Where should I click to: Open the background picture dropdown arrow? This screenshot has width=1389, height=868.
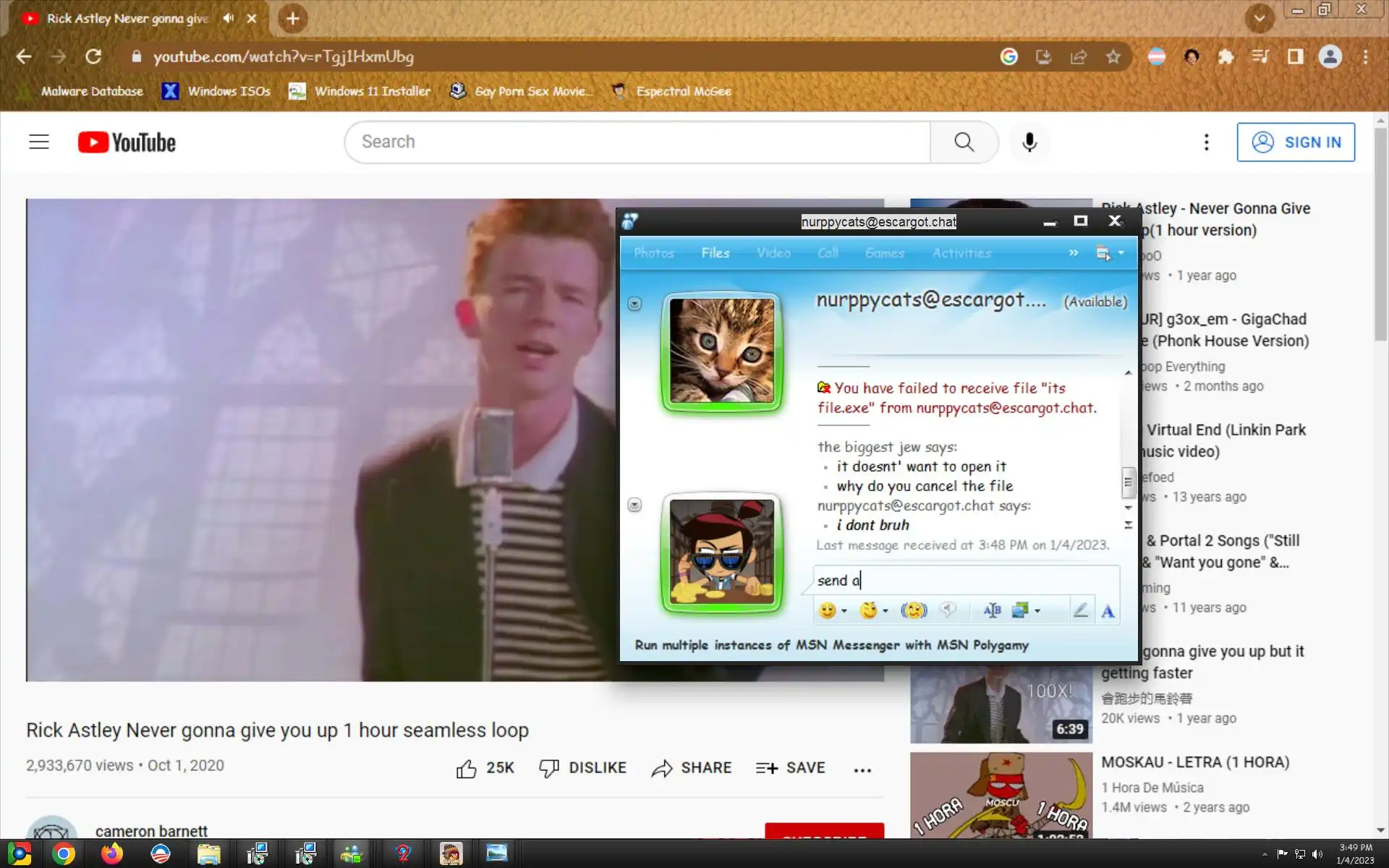(1037, 611)
